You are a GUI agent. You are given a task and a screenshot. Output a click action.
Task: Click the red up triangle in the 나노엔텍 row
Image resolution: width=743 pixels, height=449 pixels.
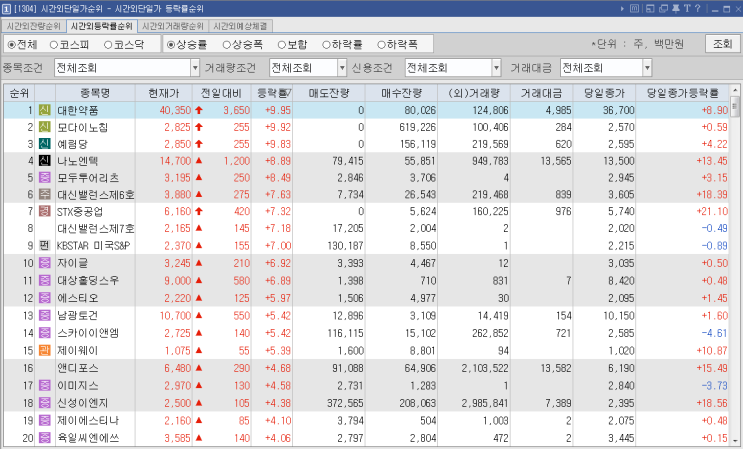pyautogui.click(x=199, y=161)
